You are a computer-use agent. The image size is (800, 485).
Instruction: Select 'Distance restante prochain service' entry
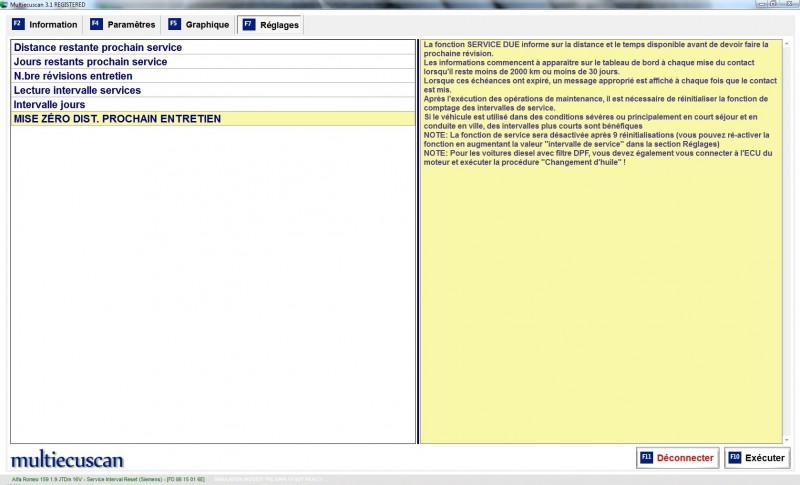pos(98,47)
